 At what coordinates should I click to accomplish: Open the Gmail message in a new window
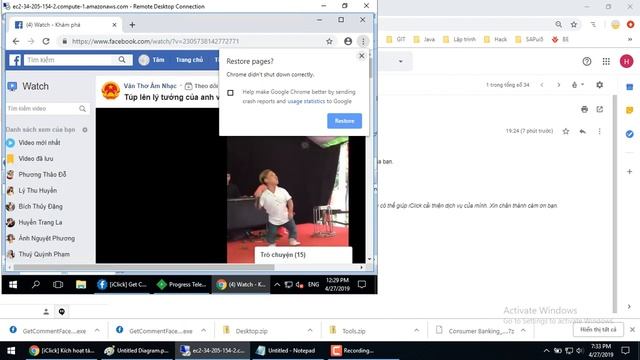click(600, 109)
